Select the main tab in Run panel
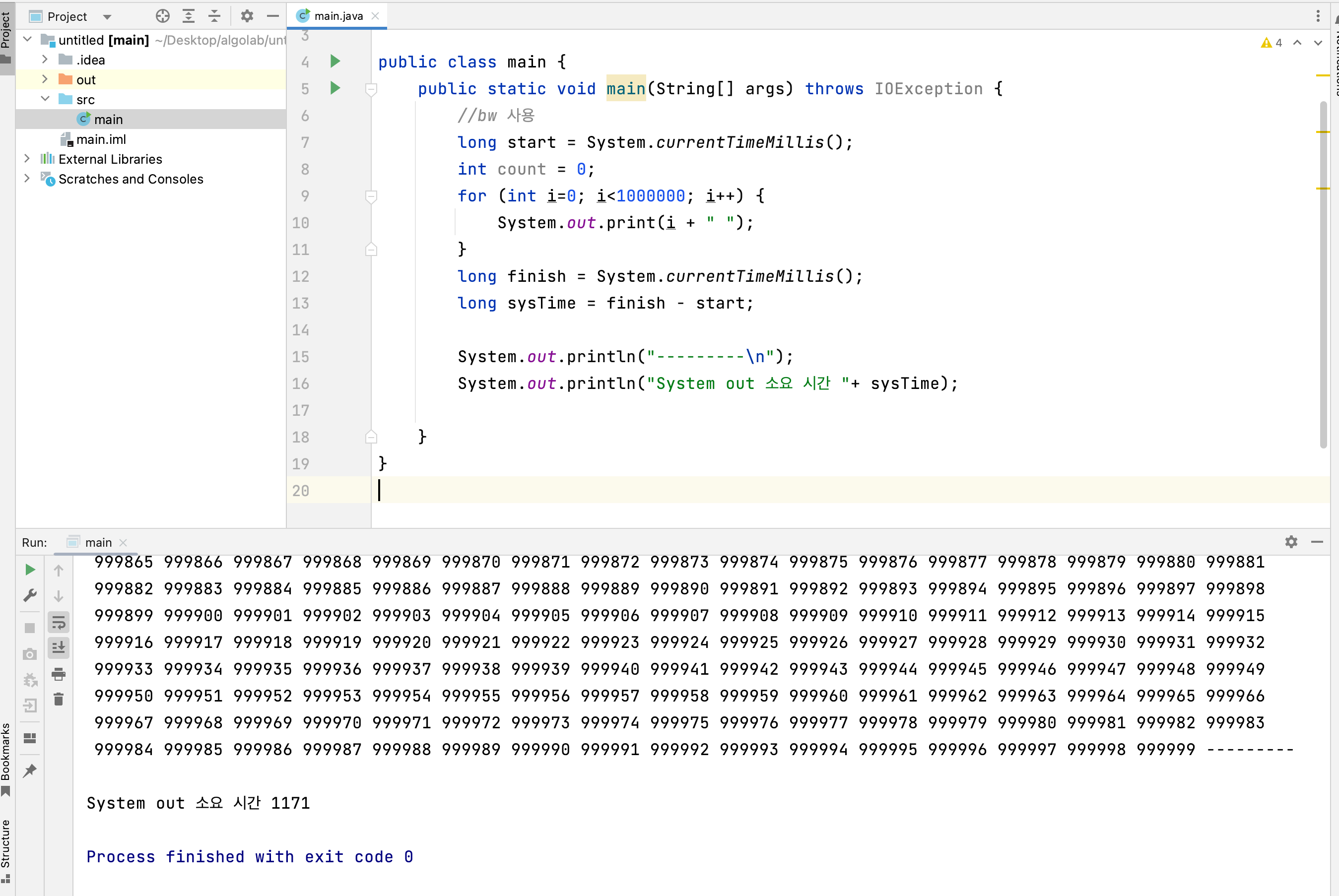This screenshot has width=1339, height=896. tap(98, 542)
